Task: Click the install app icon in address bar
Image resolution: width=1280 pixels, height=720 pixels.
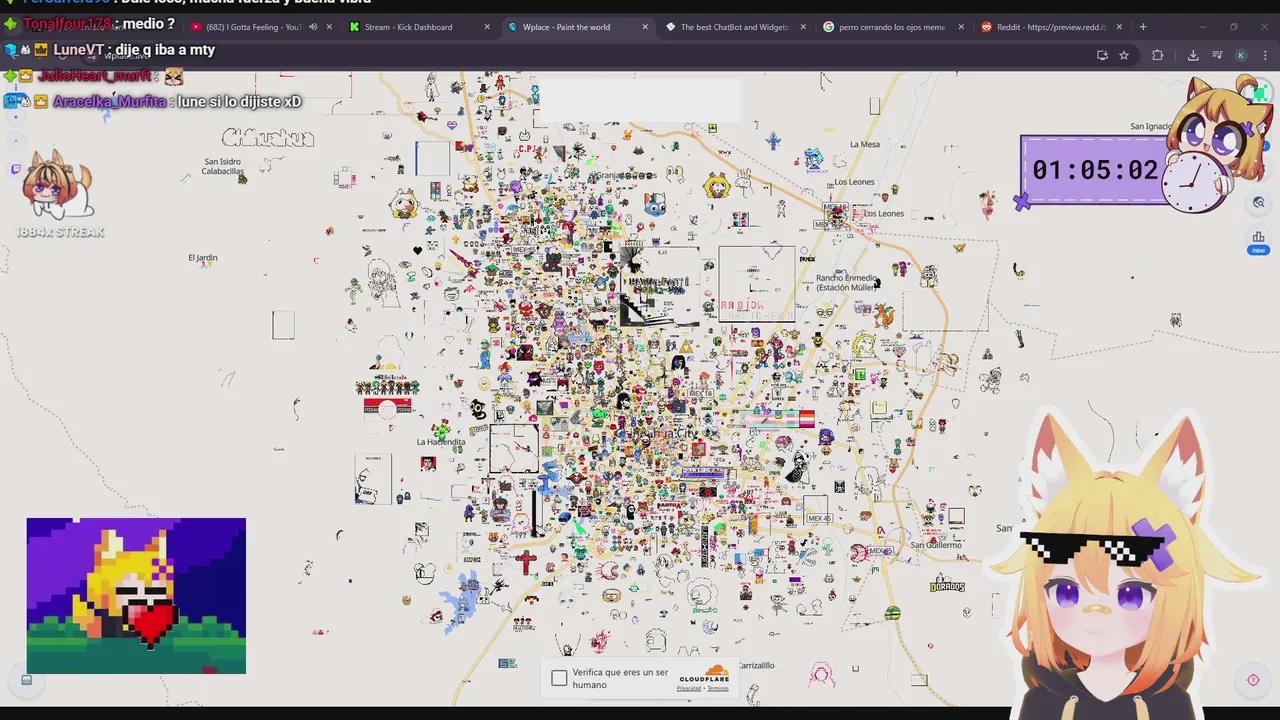Action: tap(1102, 55)
